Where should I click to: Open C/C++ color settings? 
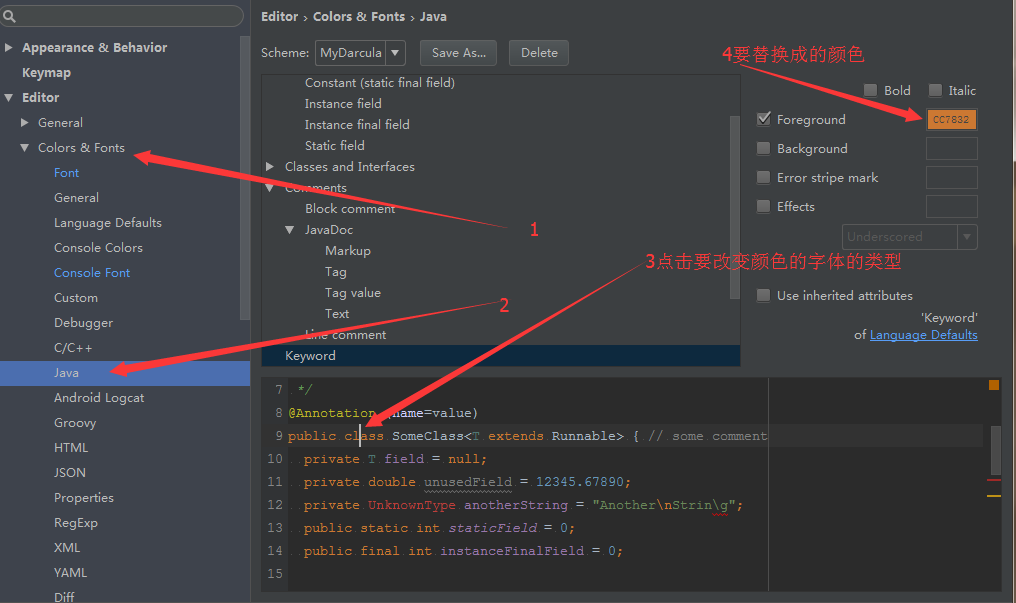click(73, 348)
